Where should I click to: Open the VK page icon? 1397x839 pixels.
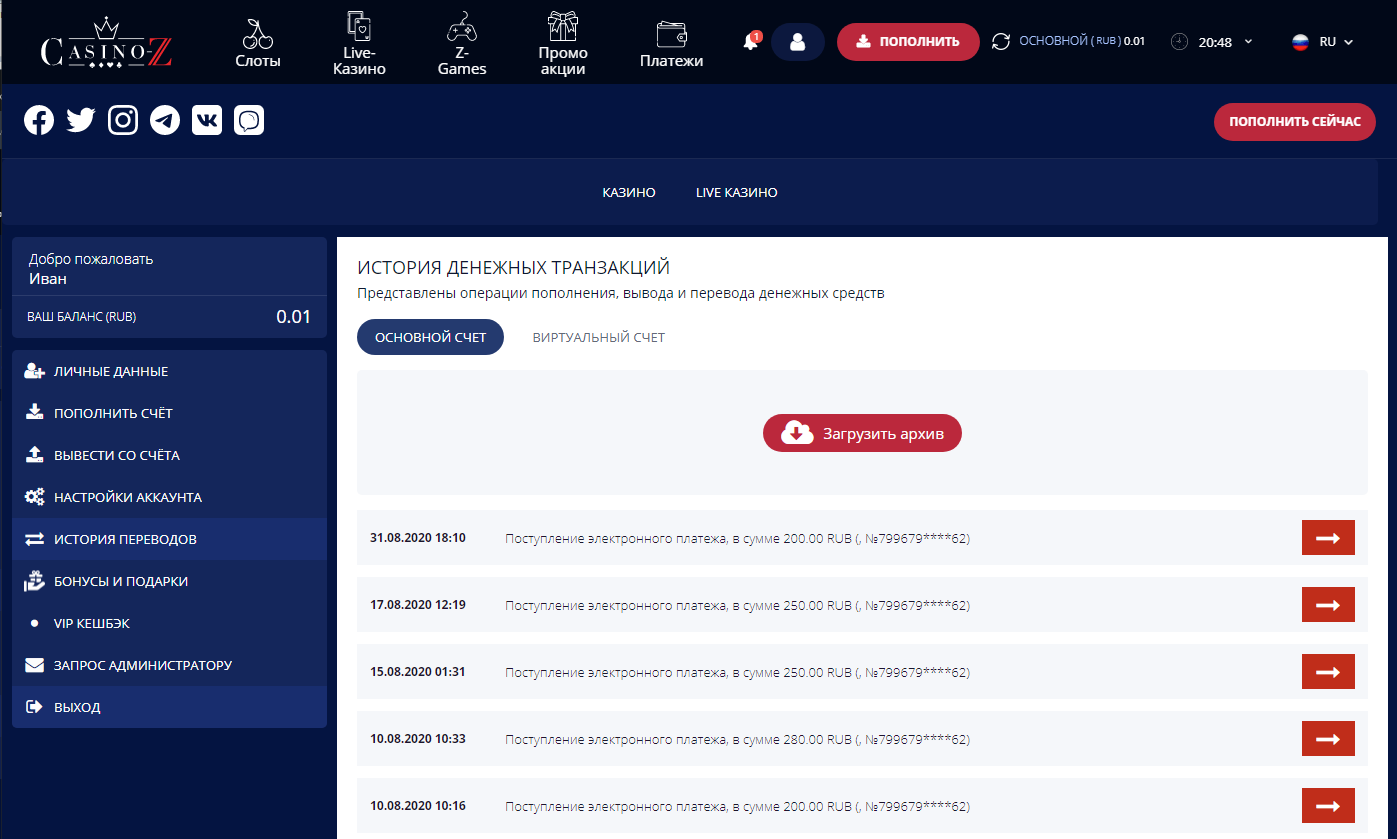pos(207,120)
